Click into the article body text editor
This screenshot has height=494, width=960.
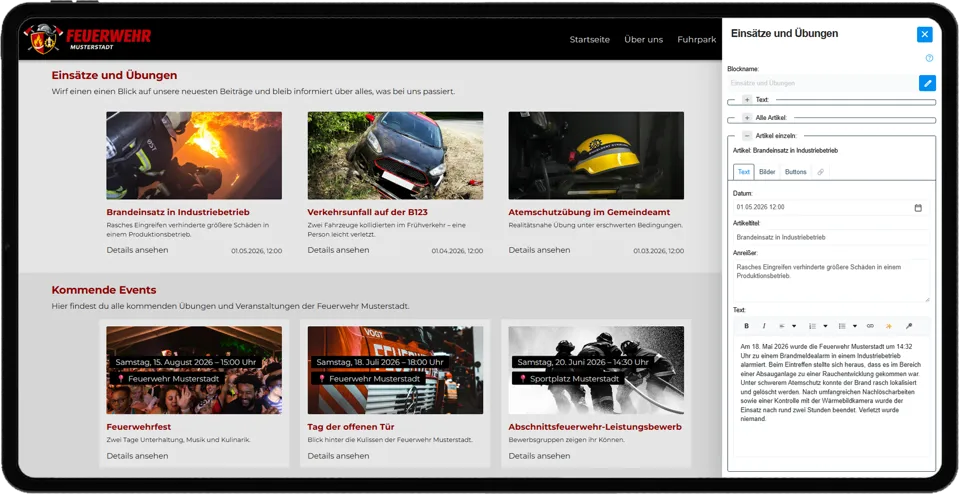(831, 397)
